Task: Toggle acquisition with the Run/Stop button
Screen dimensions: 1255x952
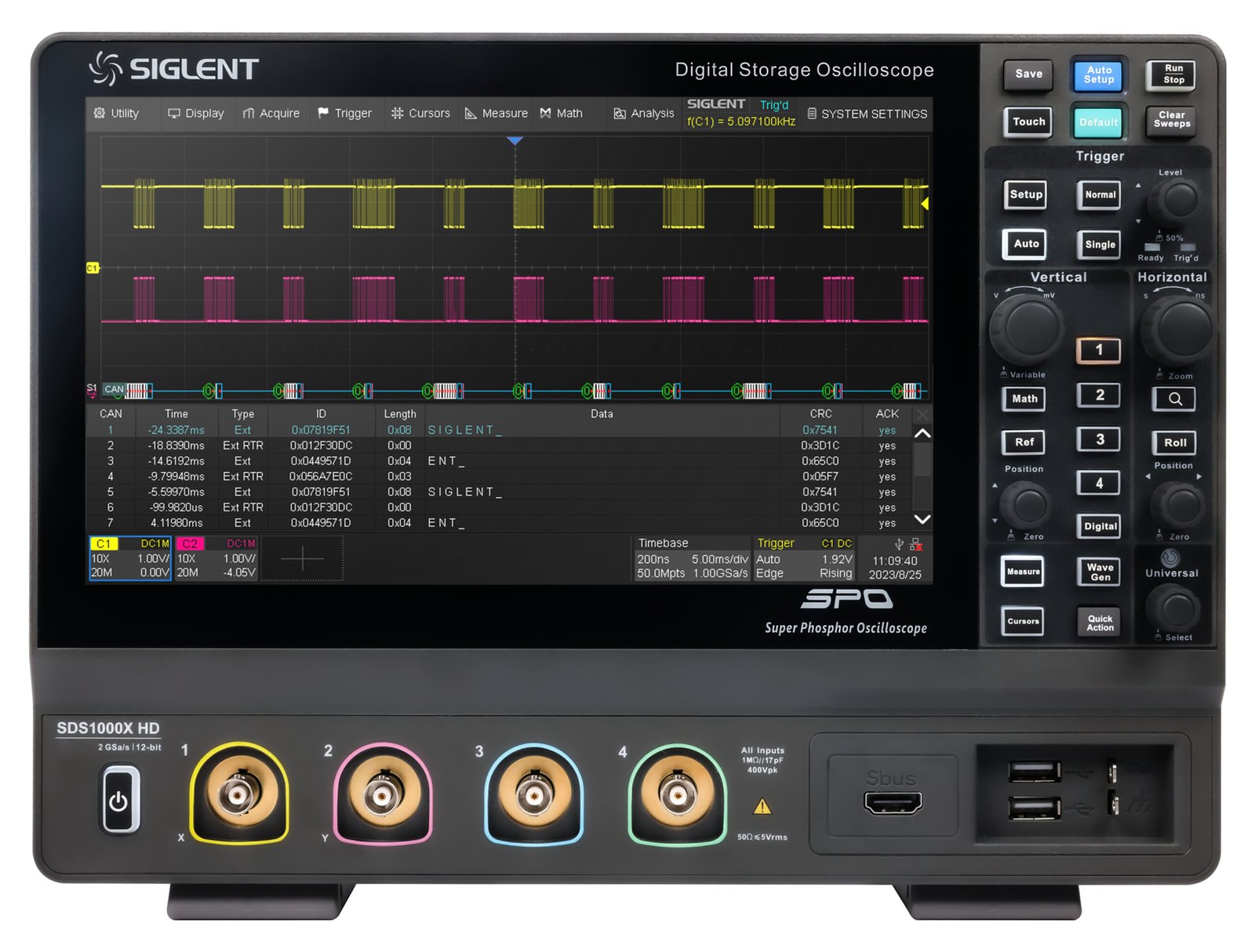Action: pos(1171,74)
